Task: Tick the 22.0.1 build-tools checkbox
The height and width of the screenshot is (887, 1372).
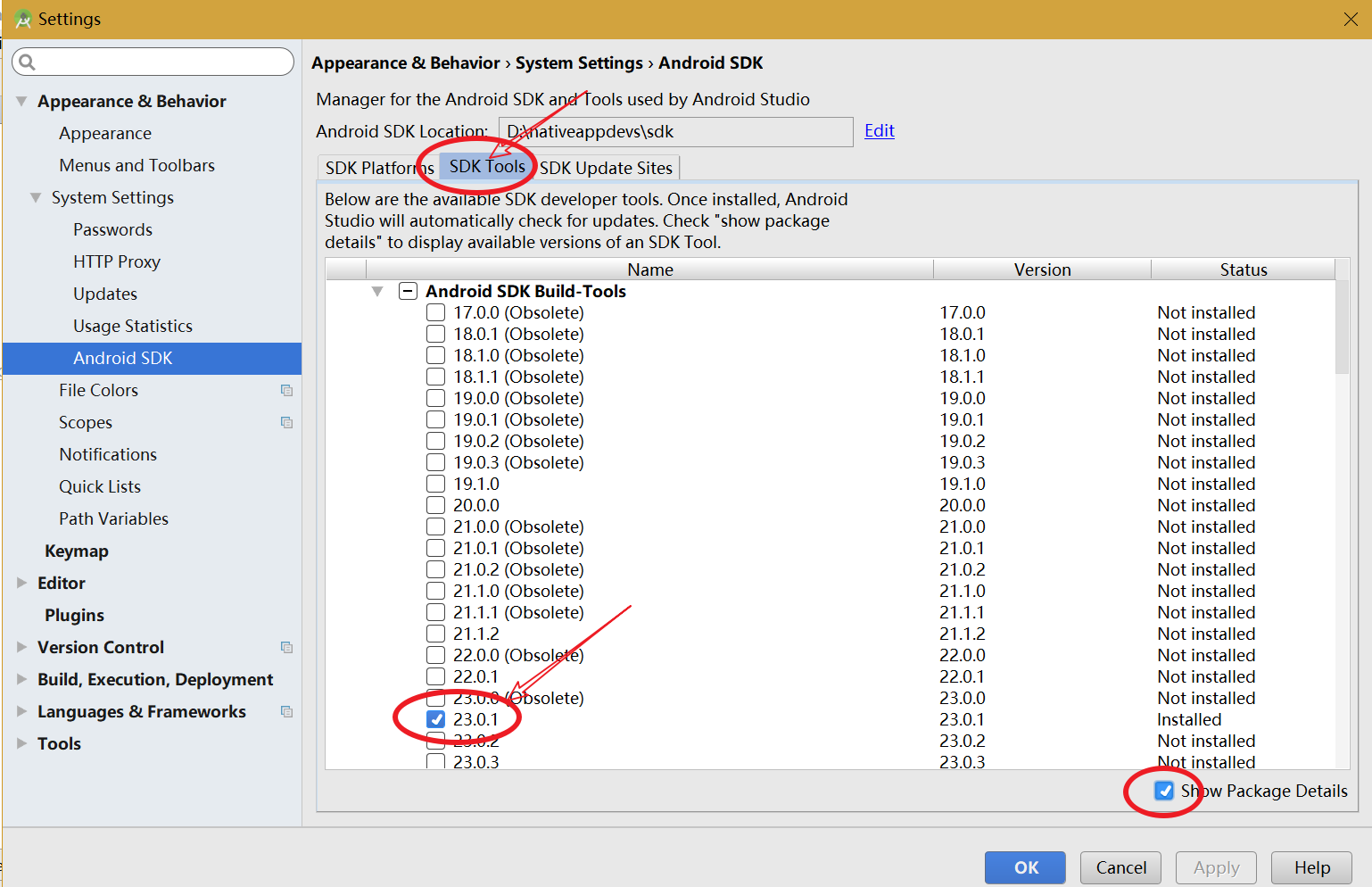Action: pos(435,676)
